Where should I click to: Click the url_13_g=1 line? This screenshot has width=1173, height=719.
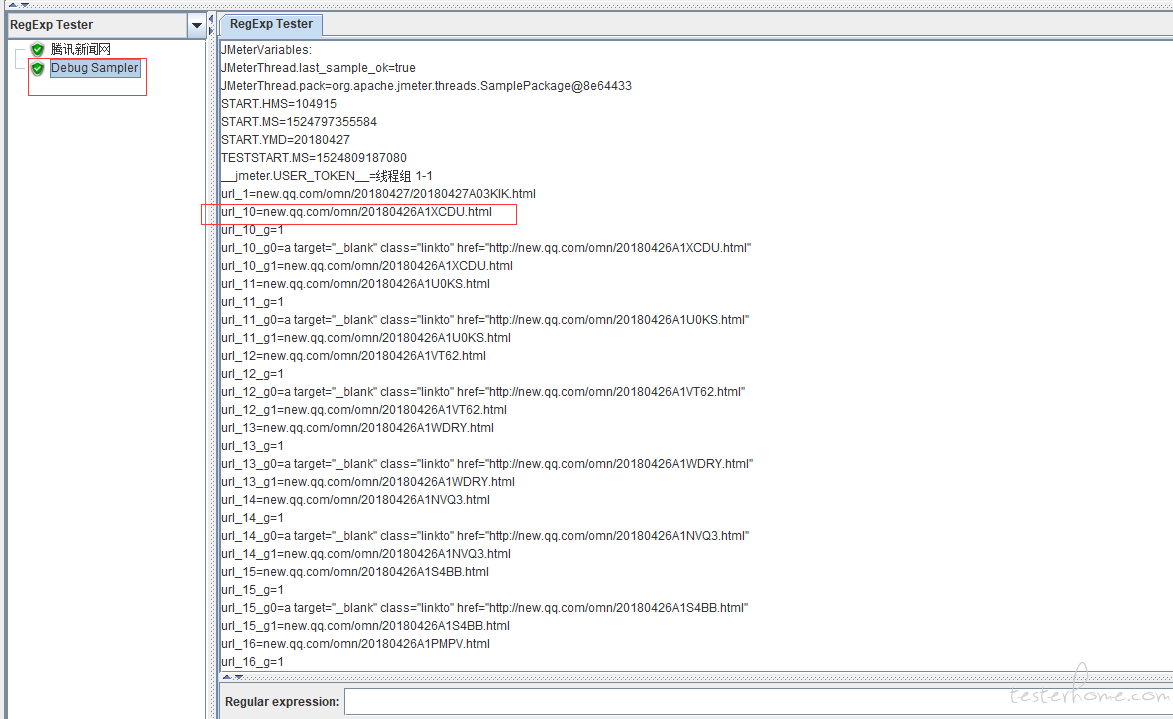point(252,445)
